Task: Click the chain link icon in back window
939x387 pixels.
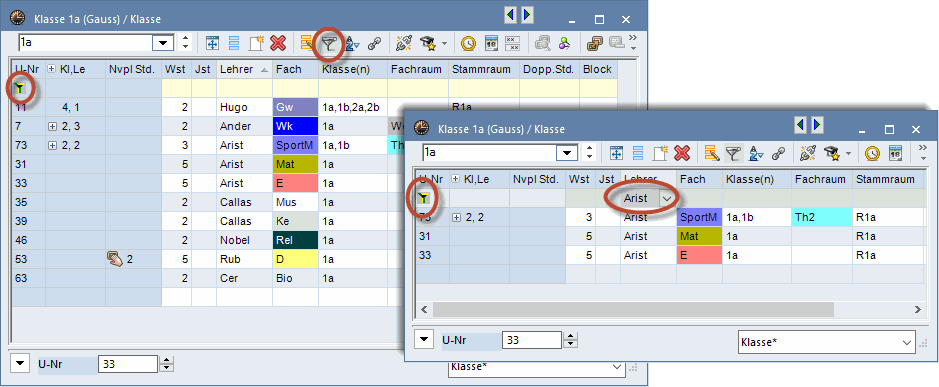Action: (374, 43)
